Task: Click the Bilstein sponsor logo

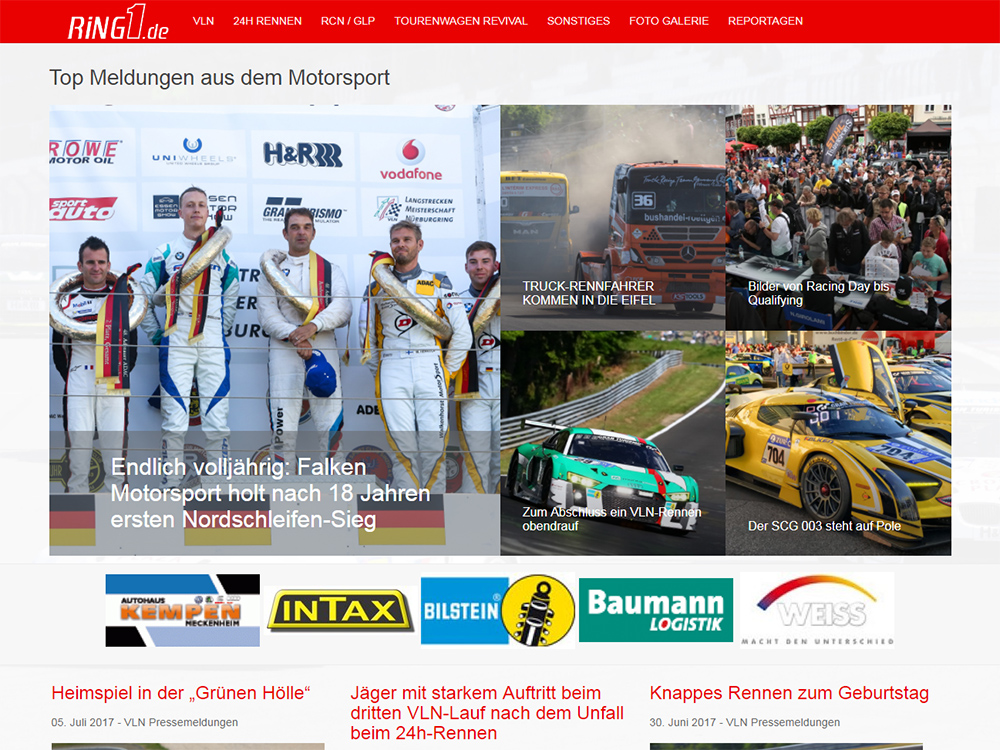Action: [497, 611]
